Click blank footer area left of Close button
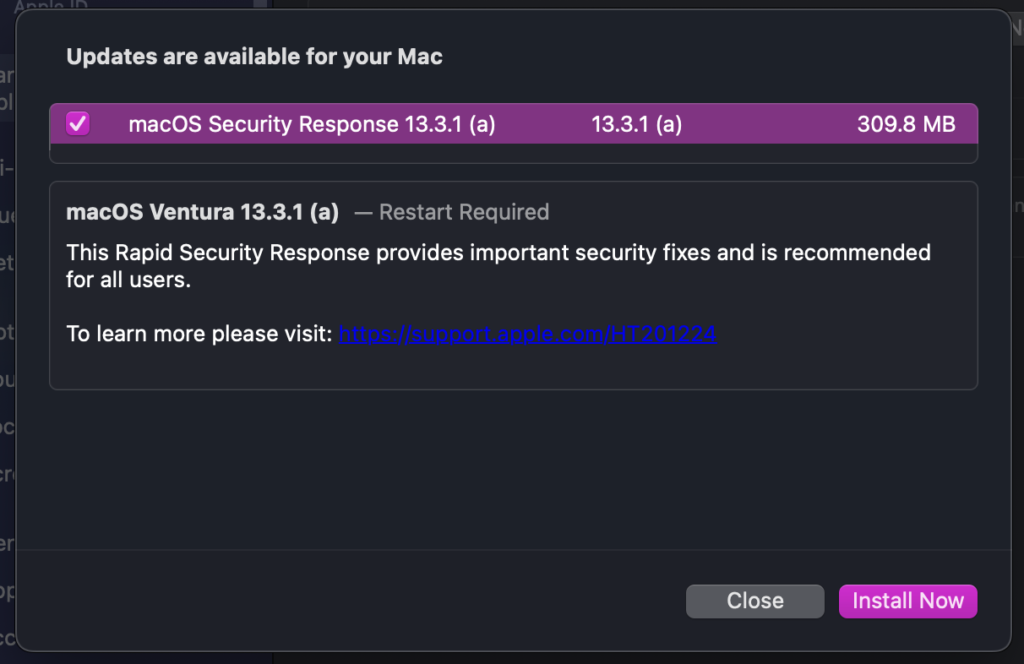Image resolution: width=1024 pixels, height=664 pixels. click(350, 601)
